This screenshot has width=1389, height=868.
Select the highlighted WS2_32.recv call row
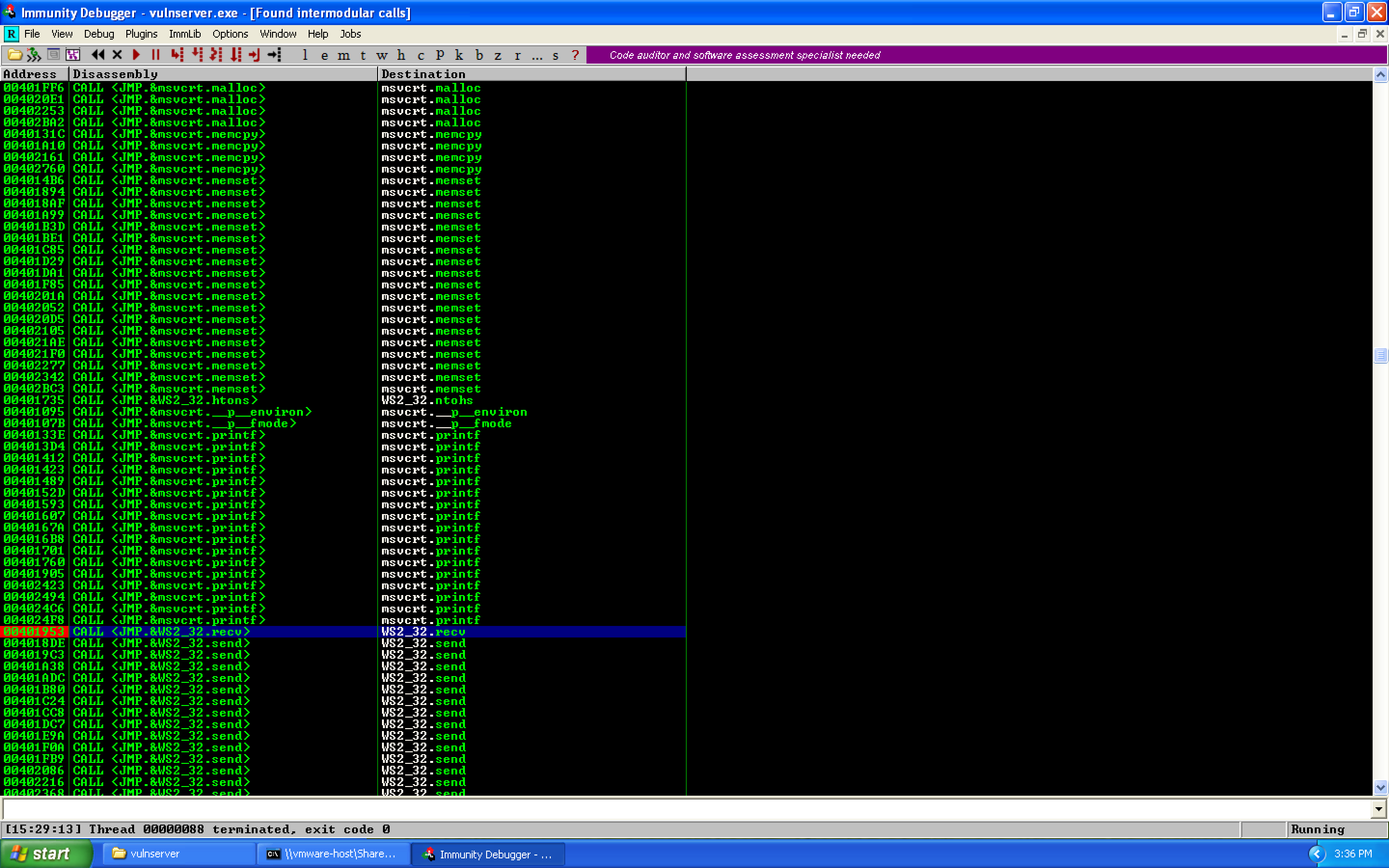pos(344,632)
